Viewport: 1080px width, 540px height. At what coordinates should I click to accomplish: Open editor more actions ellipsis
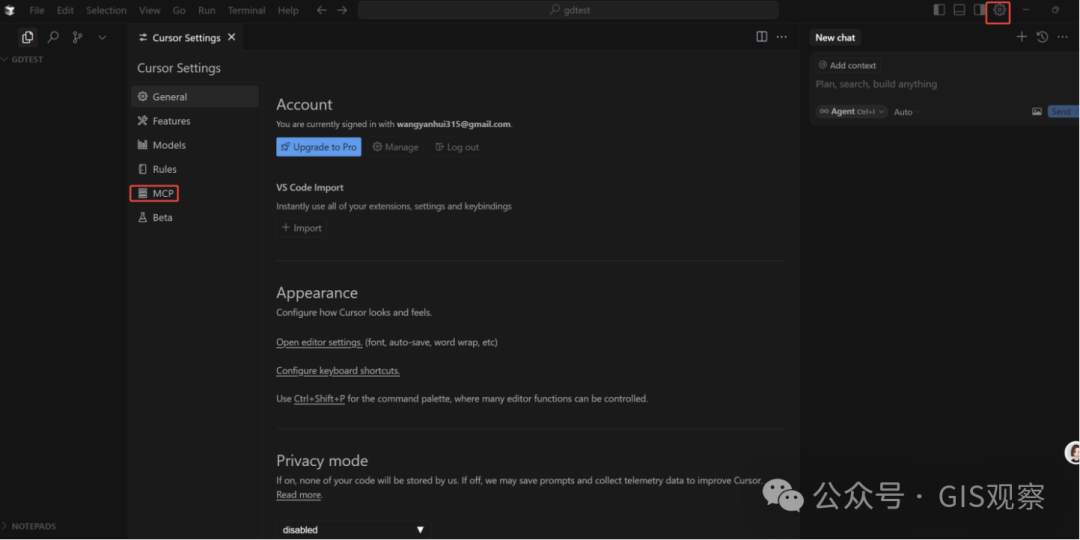tap(782, 37)
